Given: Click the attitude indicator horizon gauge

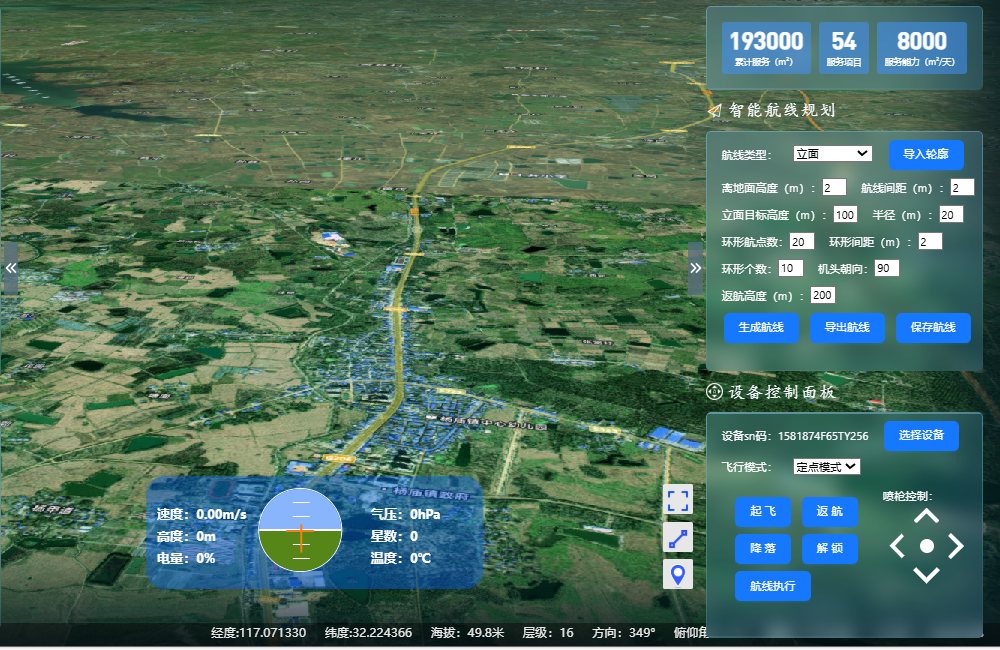Looking at the screenshot, I should pyautogui.click(x=300, y=530).
